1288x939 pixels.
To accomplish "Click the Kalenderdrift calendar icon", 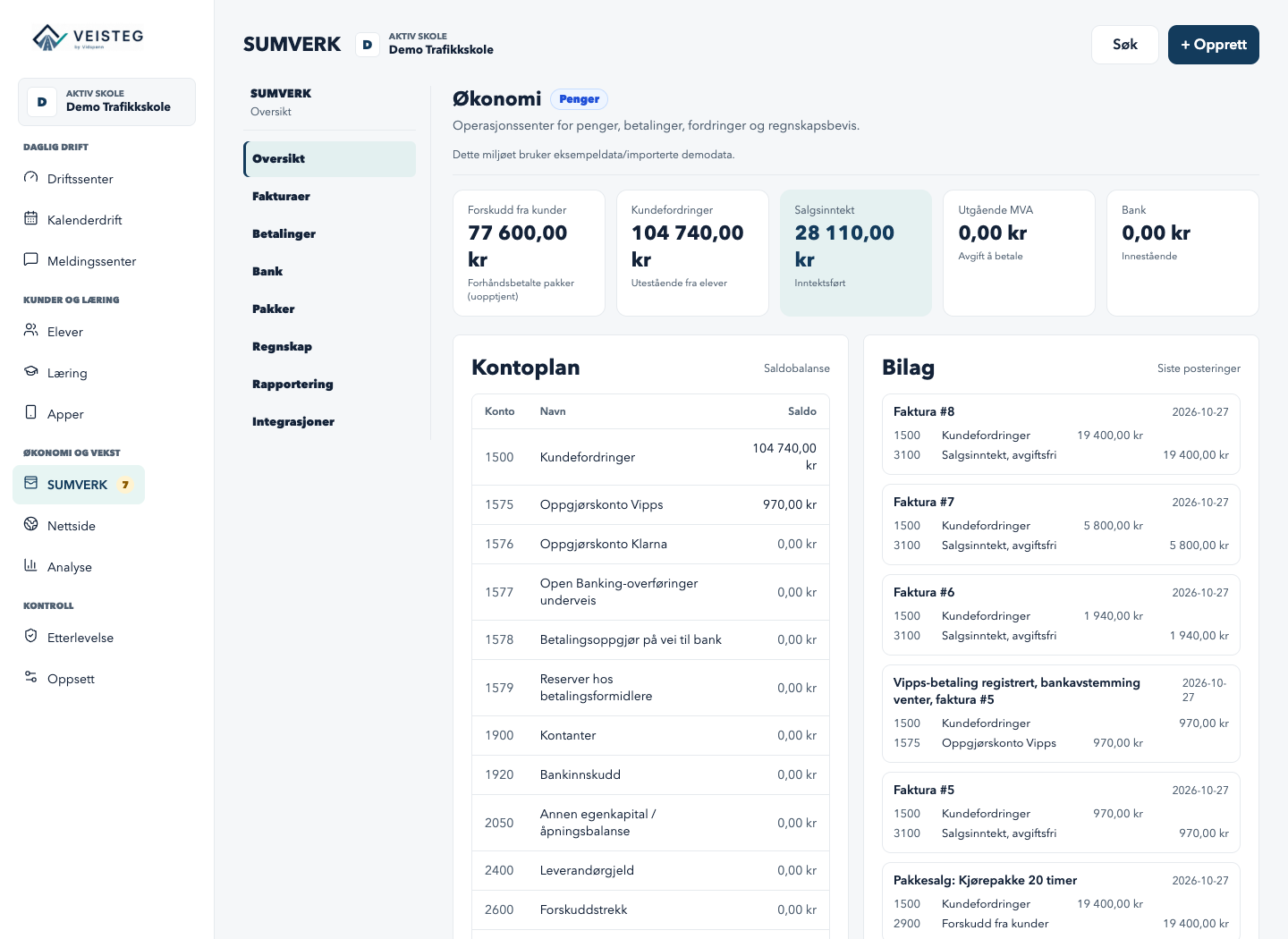I will [31, 219].
